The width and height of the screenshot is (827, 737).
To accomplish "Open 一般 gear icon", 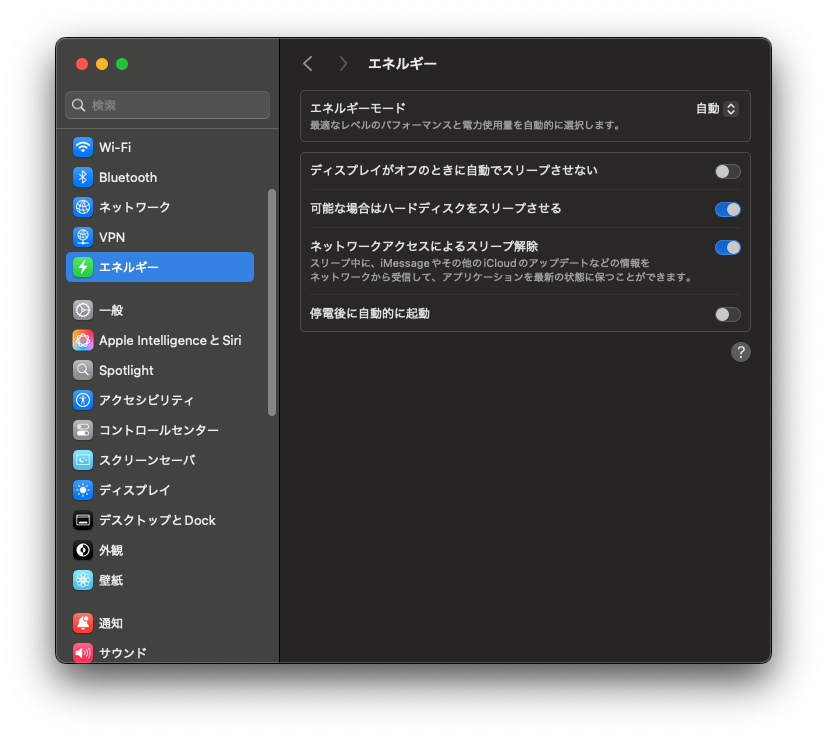I will [83, 310].
